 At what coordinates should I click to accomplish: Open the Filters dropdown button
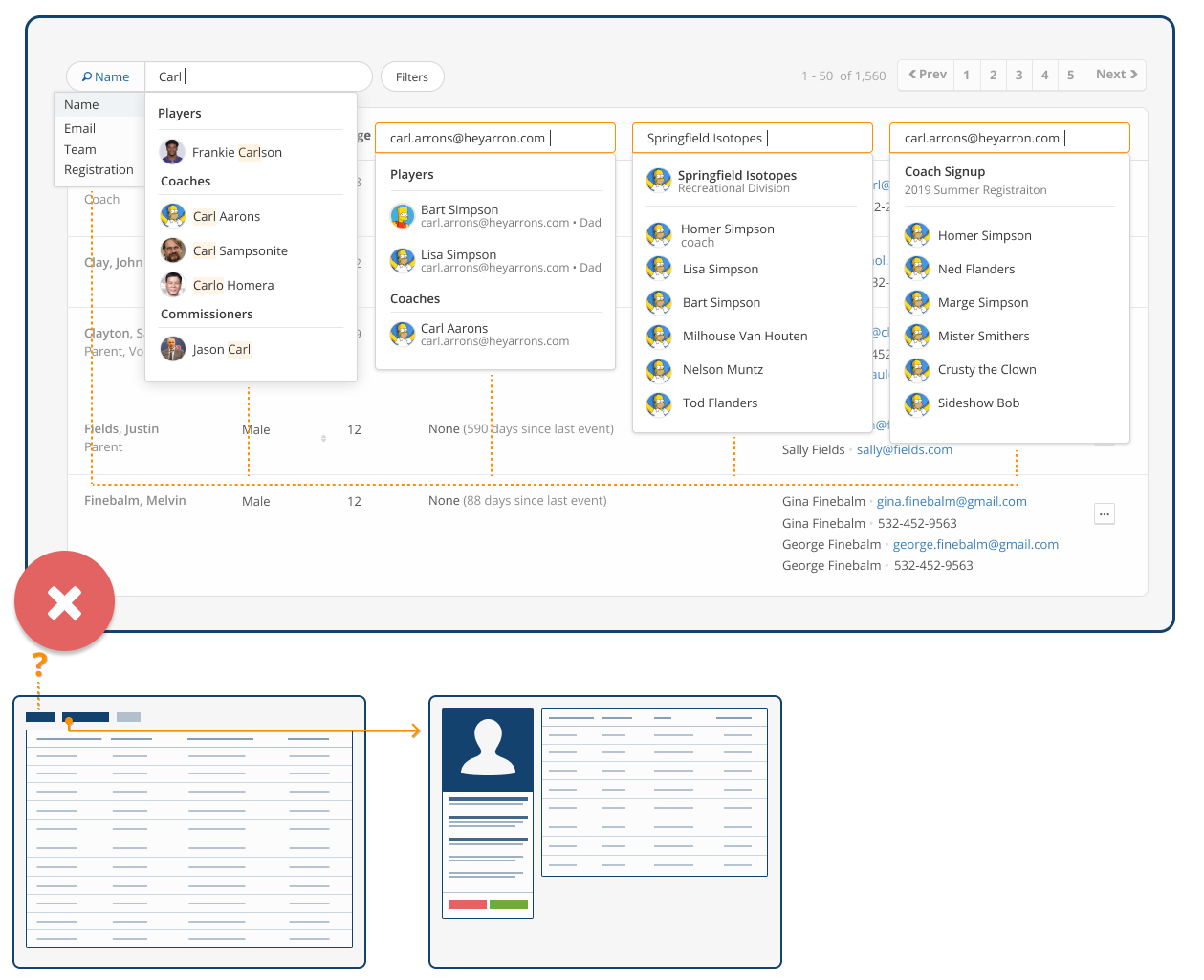(412, 76)
